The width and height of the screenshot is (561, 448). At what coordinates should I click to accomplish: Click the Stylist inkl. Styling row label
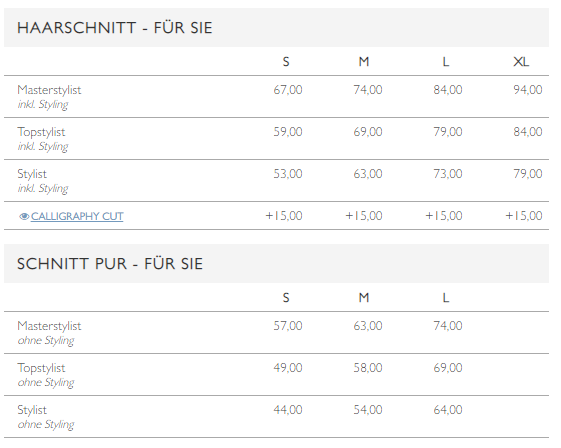point(43,181)
